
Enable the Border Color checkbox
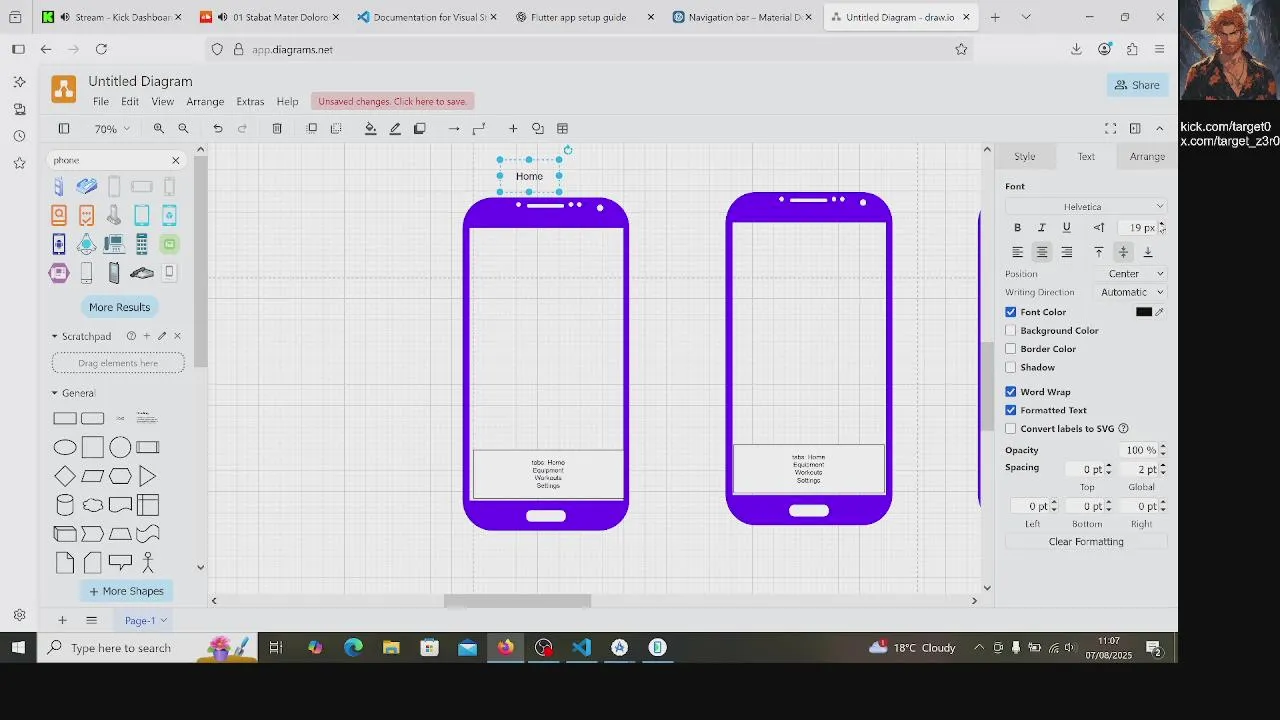(x=1011, y=349)
